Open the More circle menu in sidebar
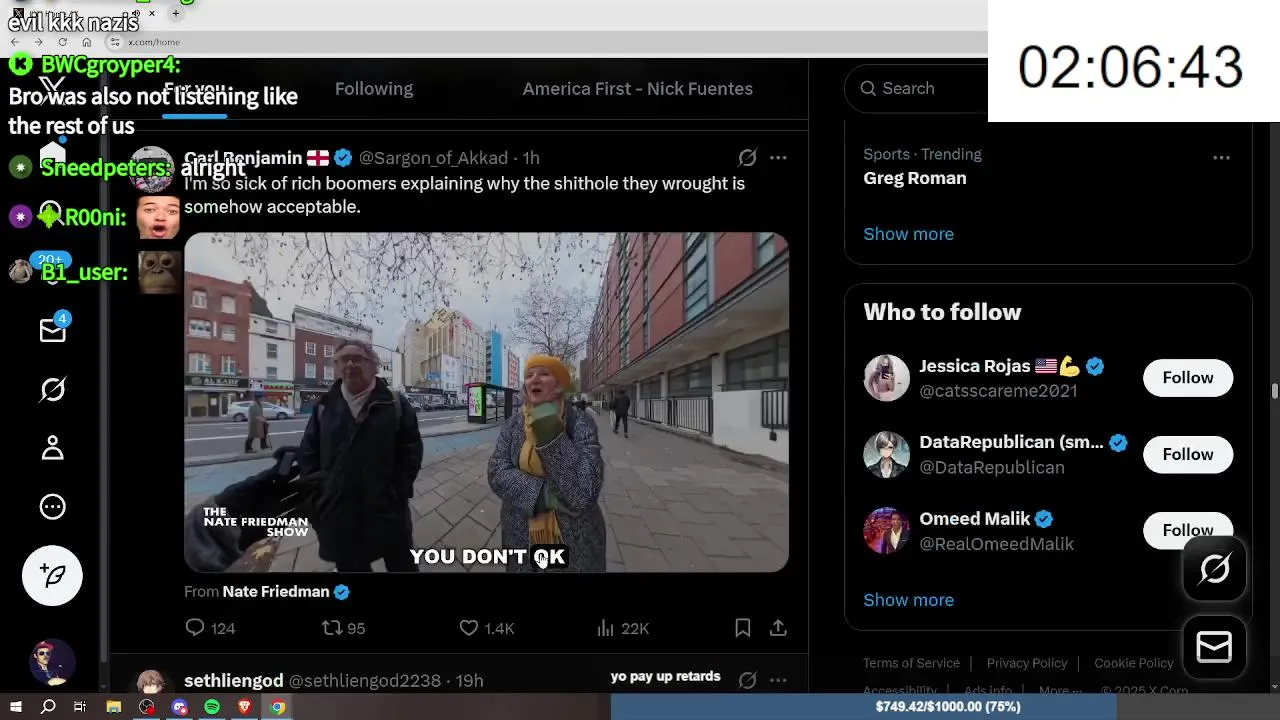 [x=52, y=507]
